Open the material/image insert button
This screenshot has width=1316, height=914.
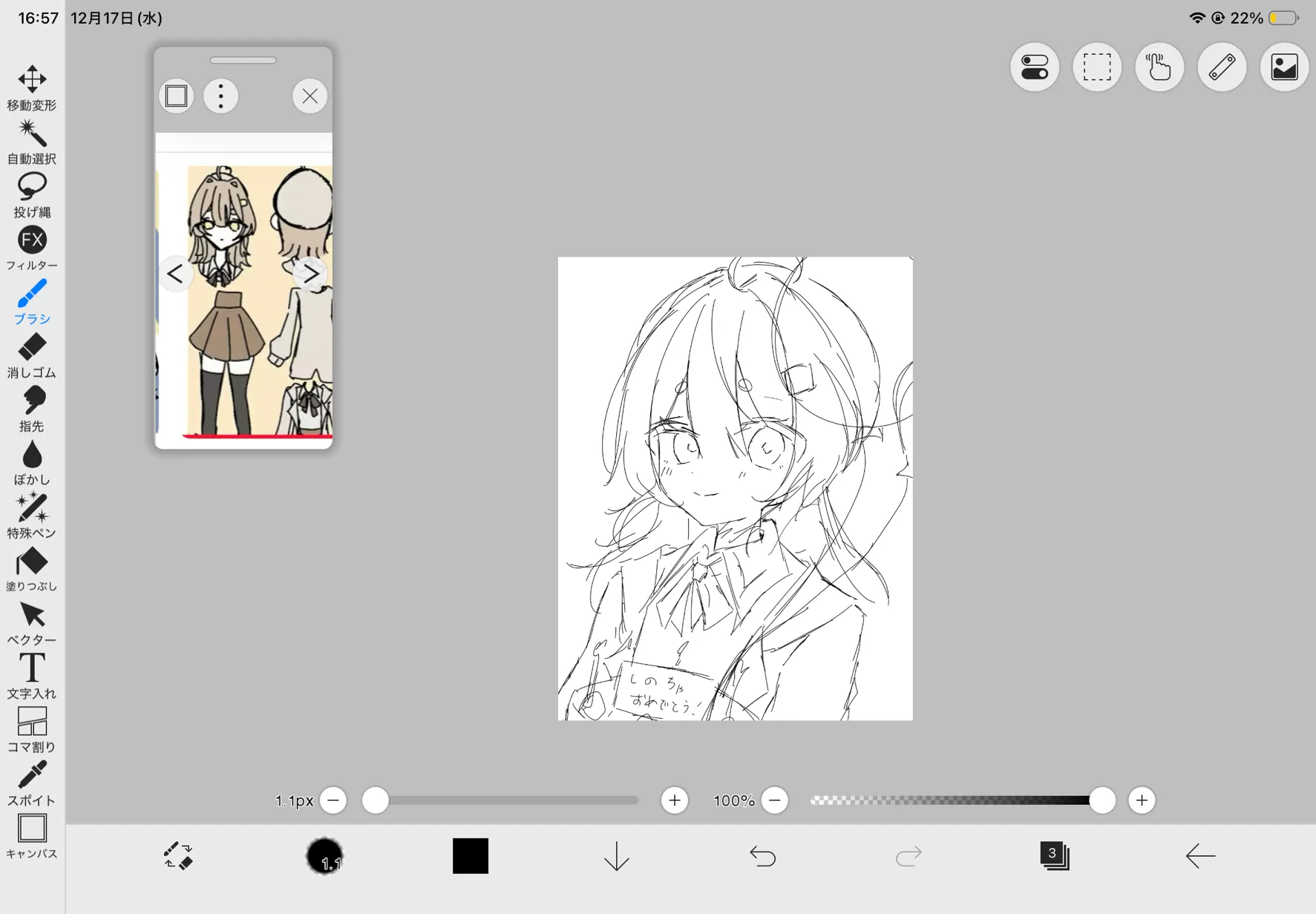pos(1284,68)
